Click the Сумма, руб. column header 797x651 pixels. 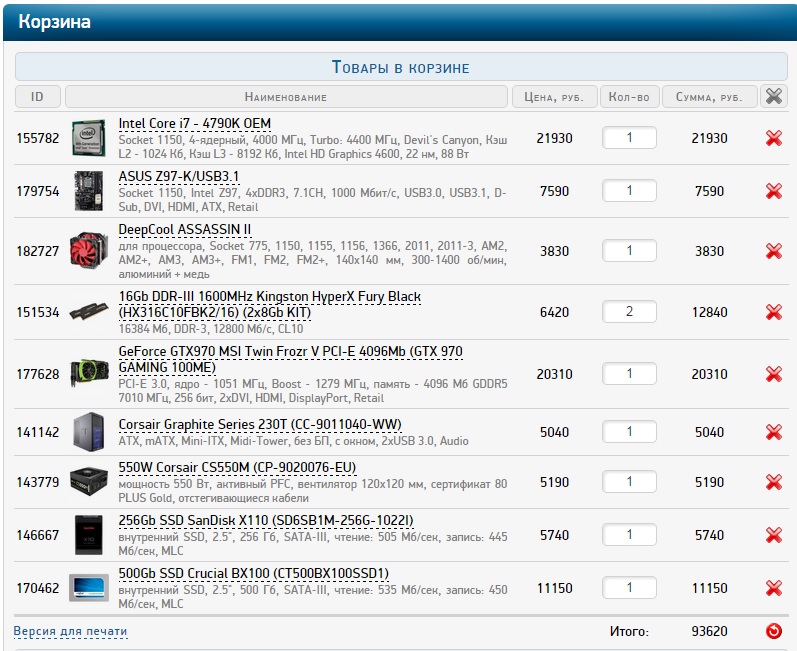(709, 97)
